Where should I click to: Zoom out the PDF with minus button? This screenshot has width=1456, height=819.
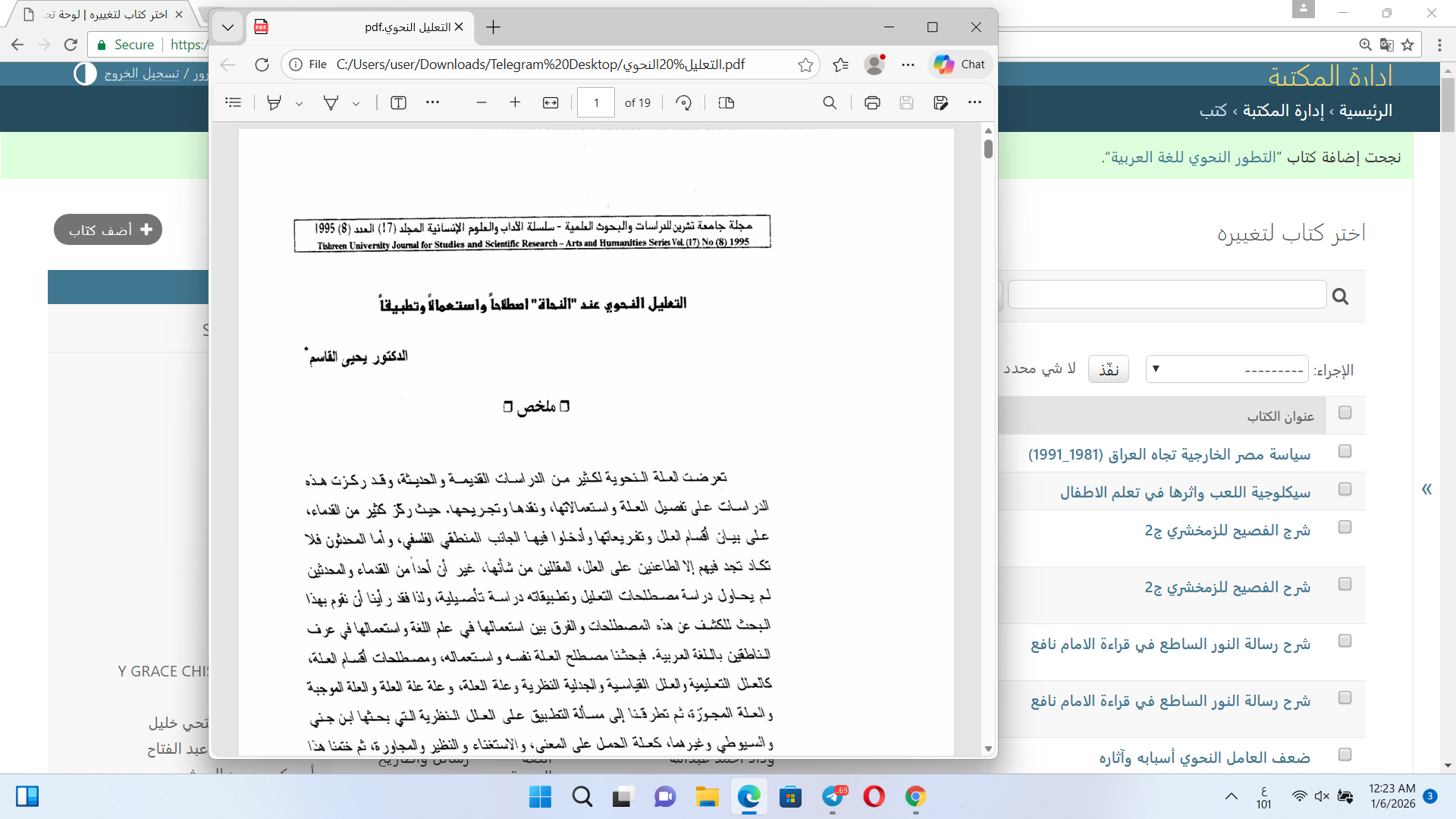(x=482, y=102)
